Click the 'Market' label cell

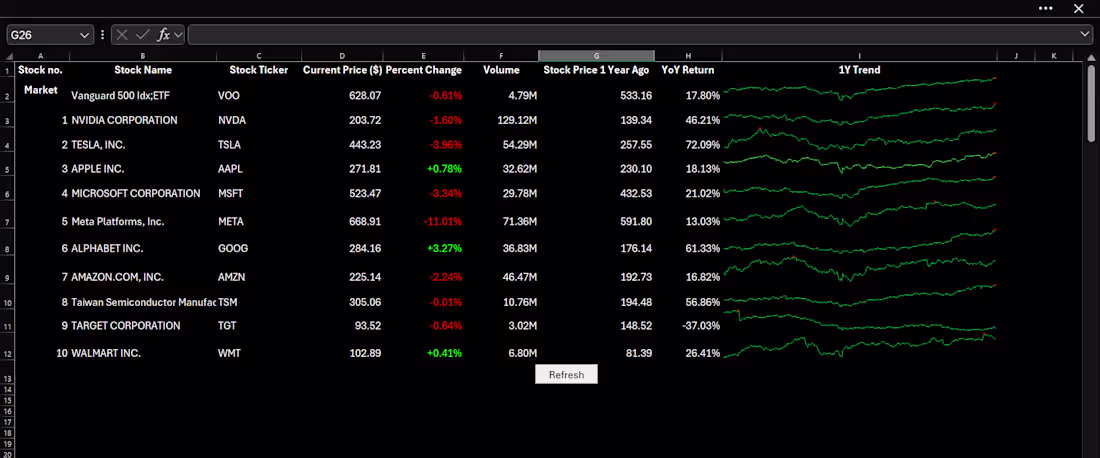[x=41, y=90]
